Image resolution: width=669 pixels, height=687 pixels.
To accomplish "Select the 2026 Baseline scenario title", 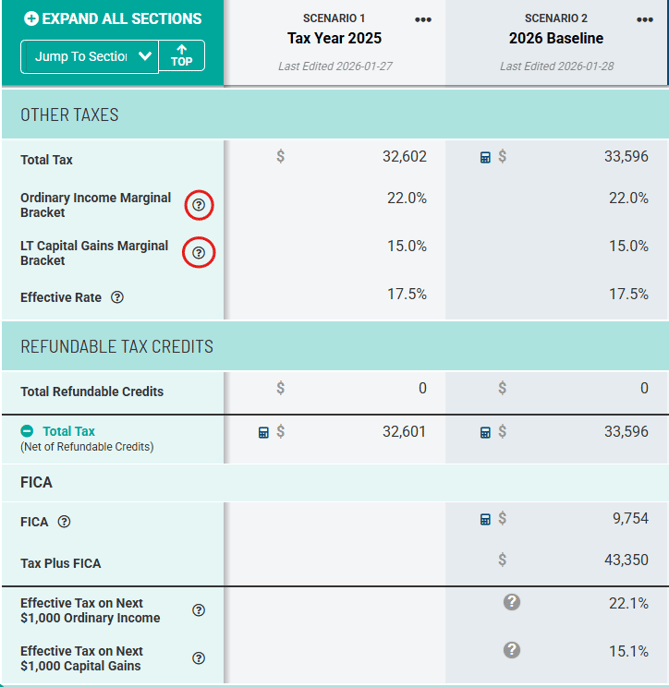I will click(x=555, y=39).
